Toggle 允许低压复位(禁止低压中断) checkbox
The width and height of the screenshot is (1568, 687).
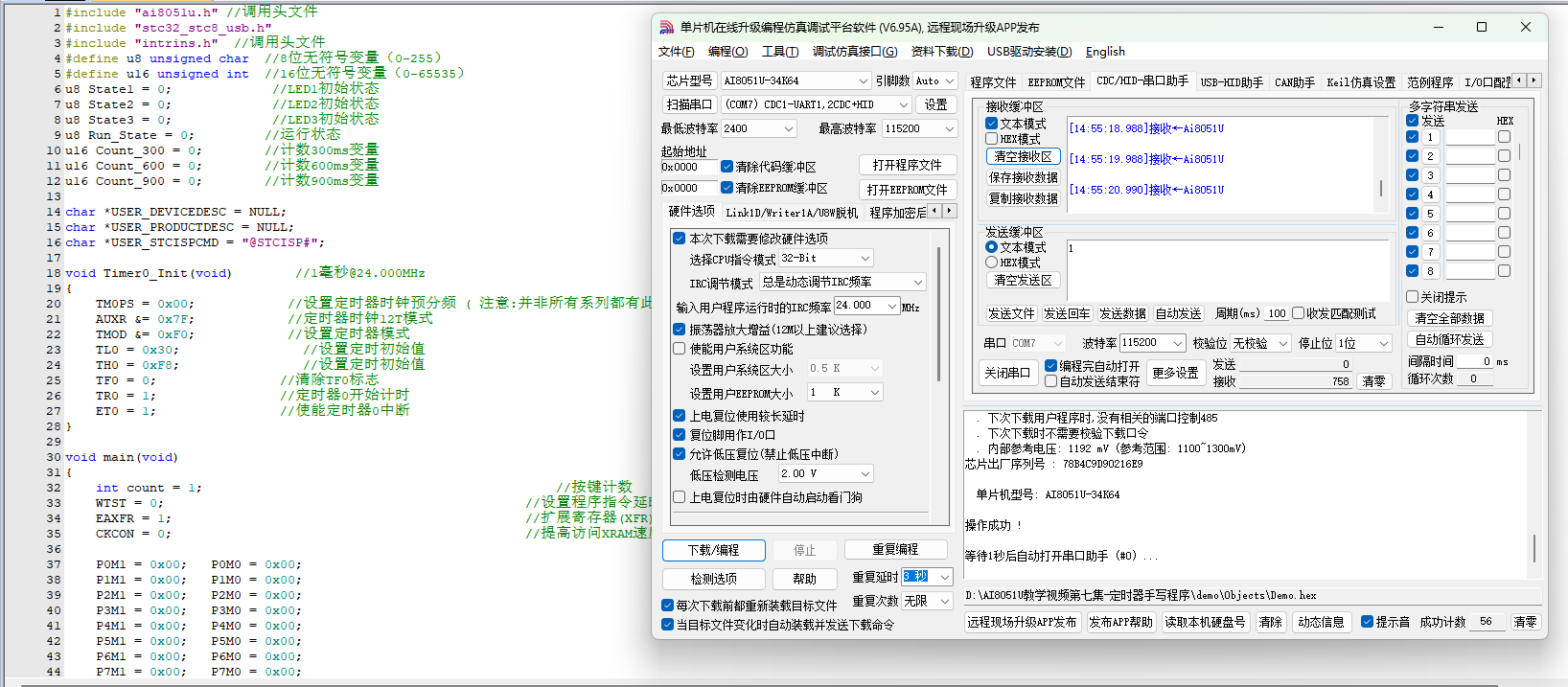tap(679, 454)
